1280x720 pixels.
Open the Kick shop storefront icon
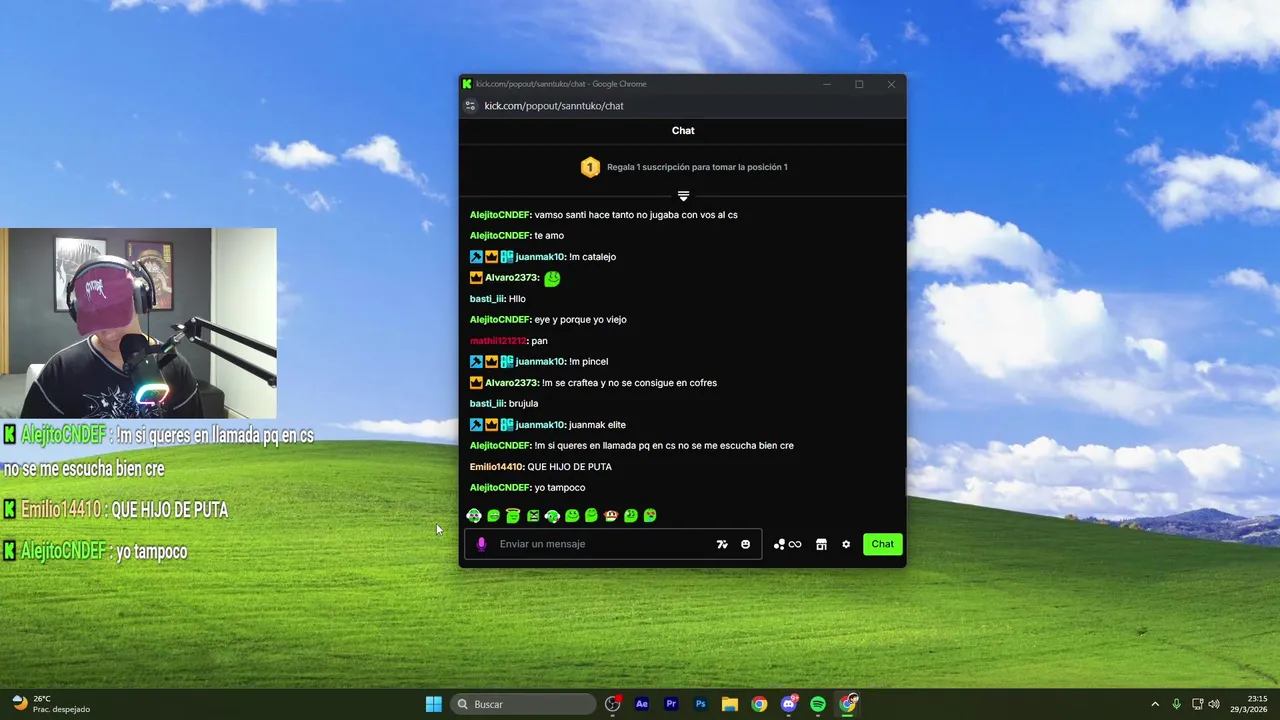[821, 544]
